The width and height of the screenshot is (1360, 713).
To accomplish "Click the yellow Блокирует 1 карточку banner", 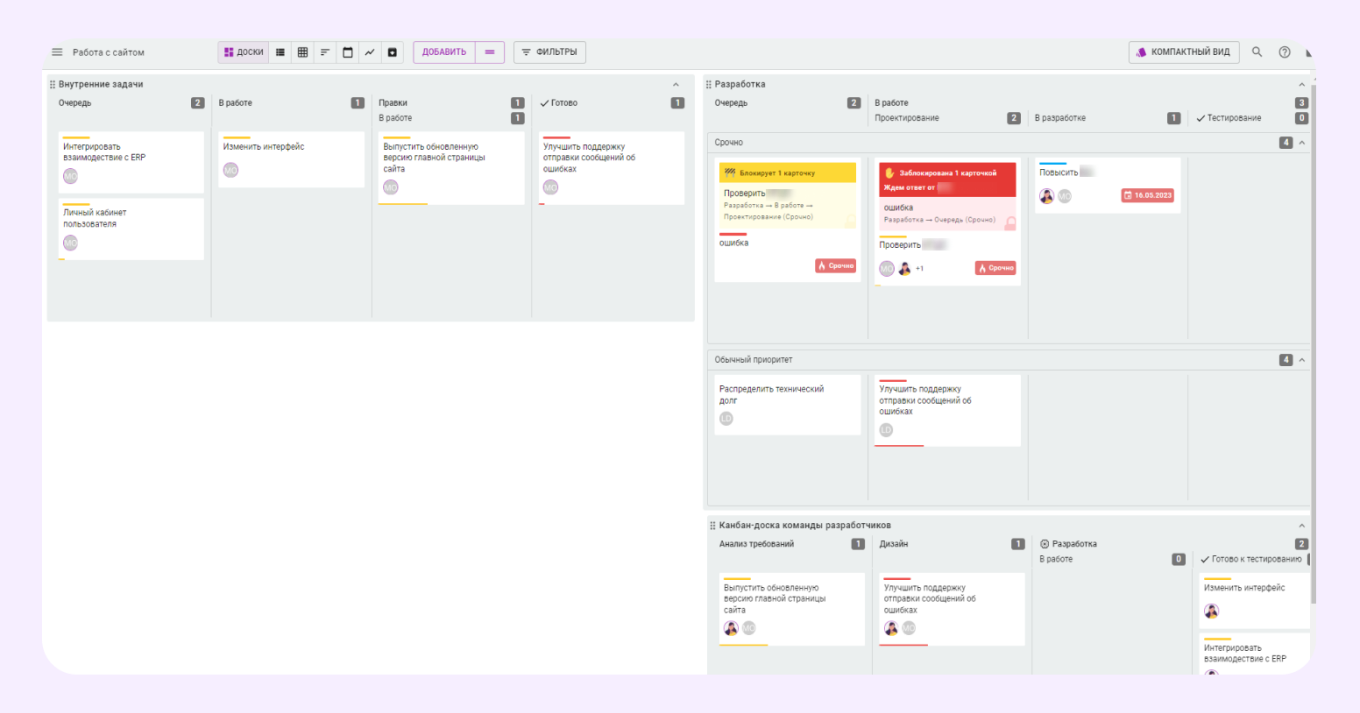I will tap(787, 173).
